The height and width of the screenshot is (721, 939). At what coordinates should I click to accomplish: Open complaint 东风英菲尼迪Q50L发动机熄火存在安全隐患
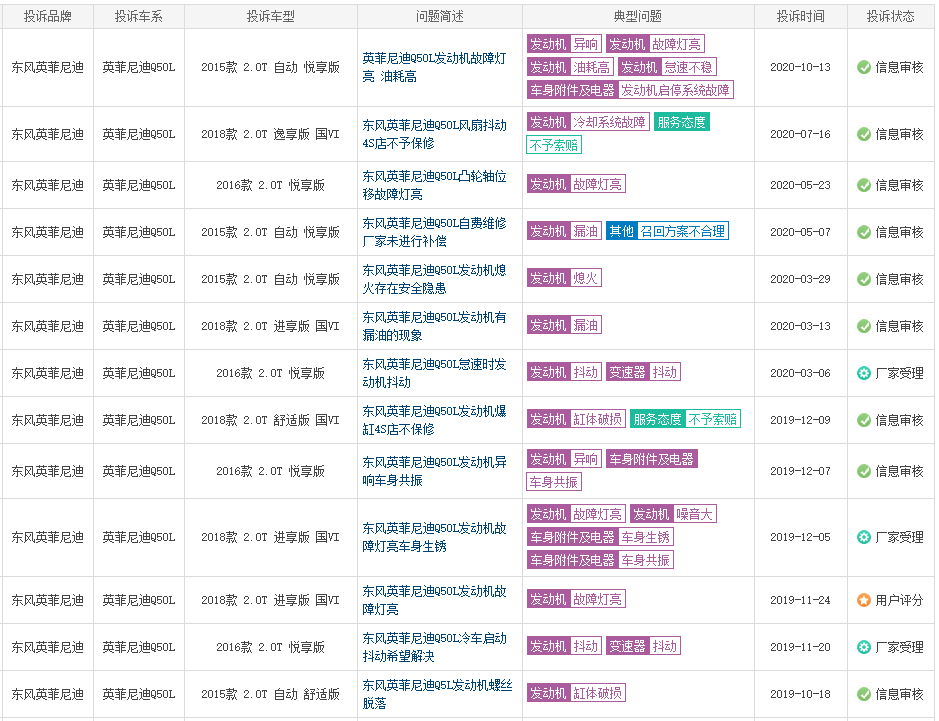(437, 278)
